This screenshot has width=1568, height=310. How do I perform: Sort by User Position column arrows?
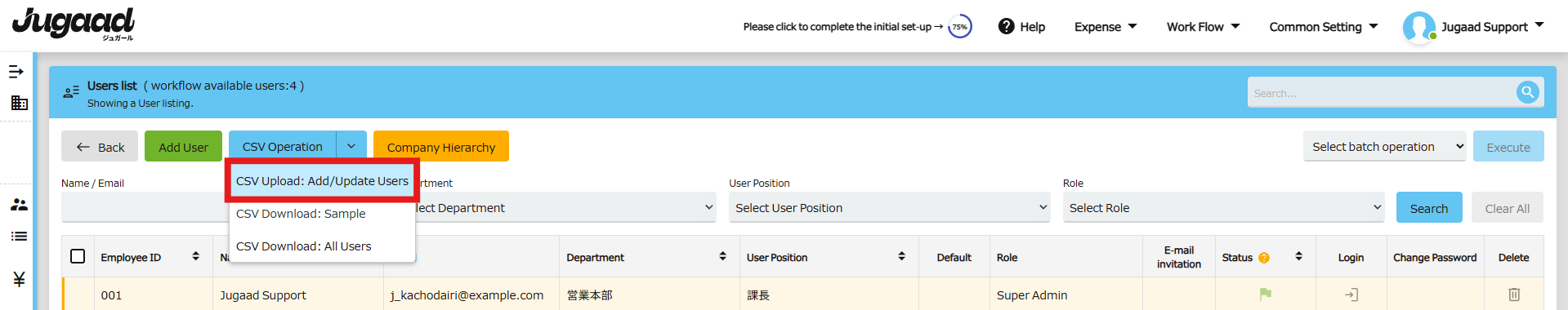click(902, 256)
